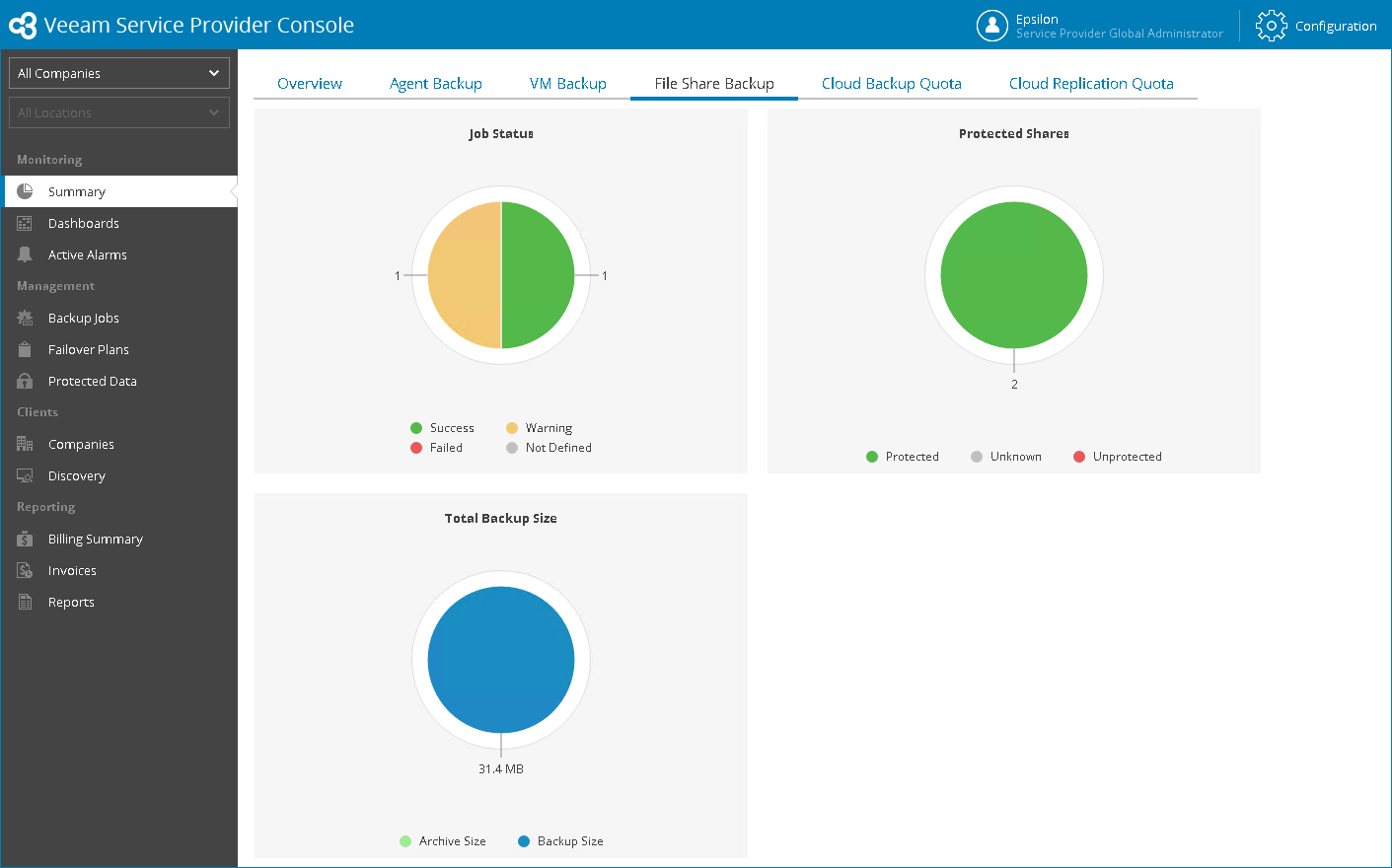The height and width of the screenshot is (868, 1392).
Task: Open Dashboards via its sidebar icon
Action: point(25,223)
